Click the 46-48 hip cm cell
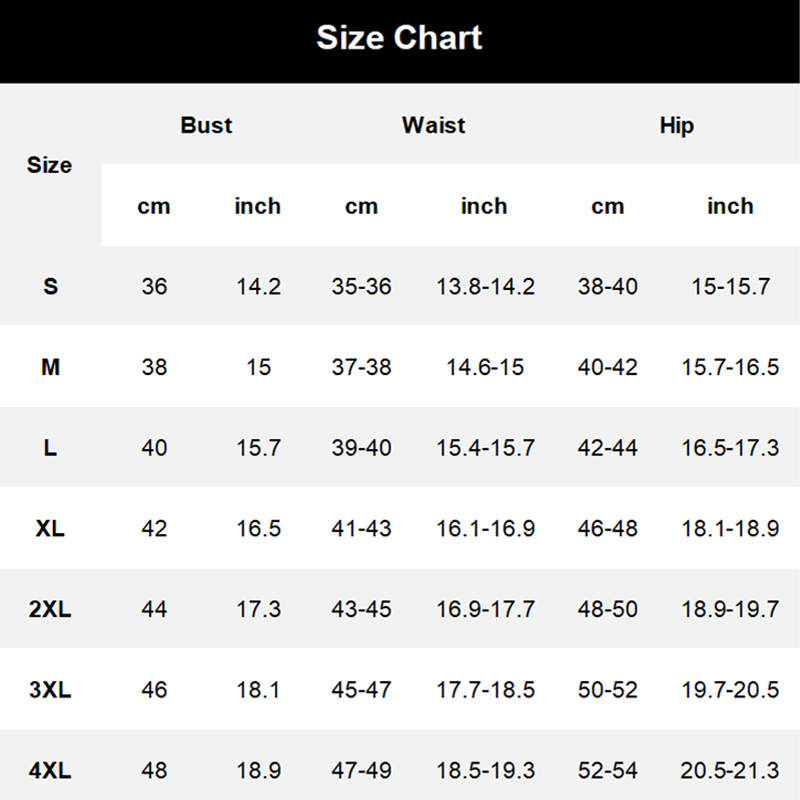The image size is (800, 800). [607, 529]
